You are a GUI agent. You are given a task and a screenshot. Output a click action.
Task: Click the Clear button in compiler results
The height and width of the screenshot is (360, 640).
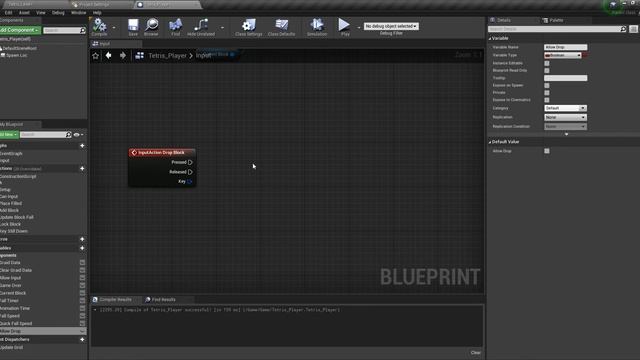point(476,353)
